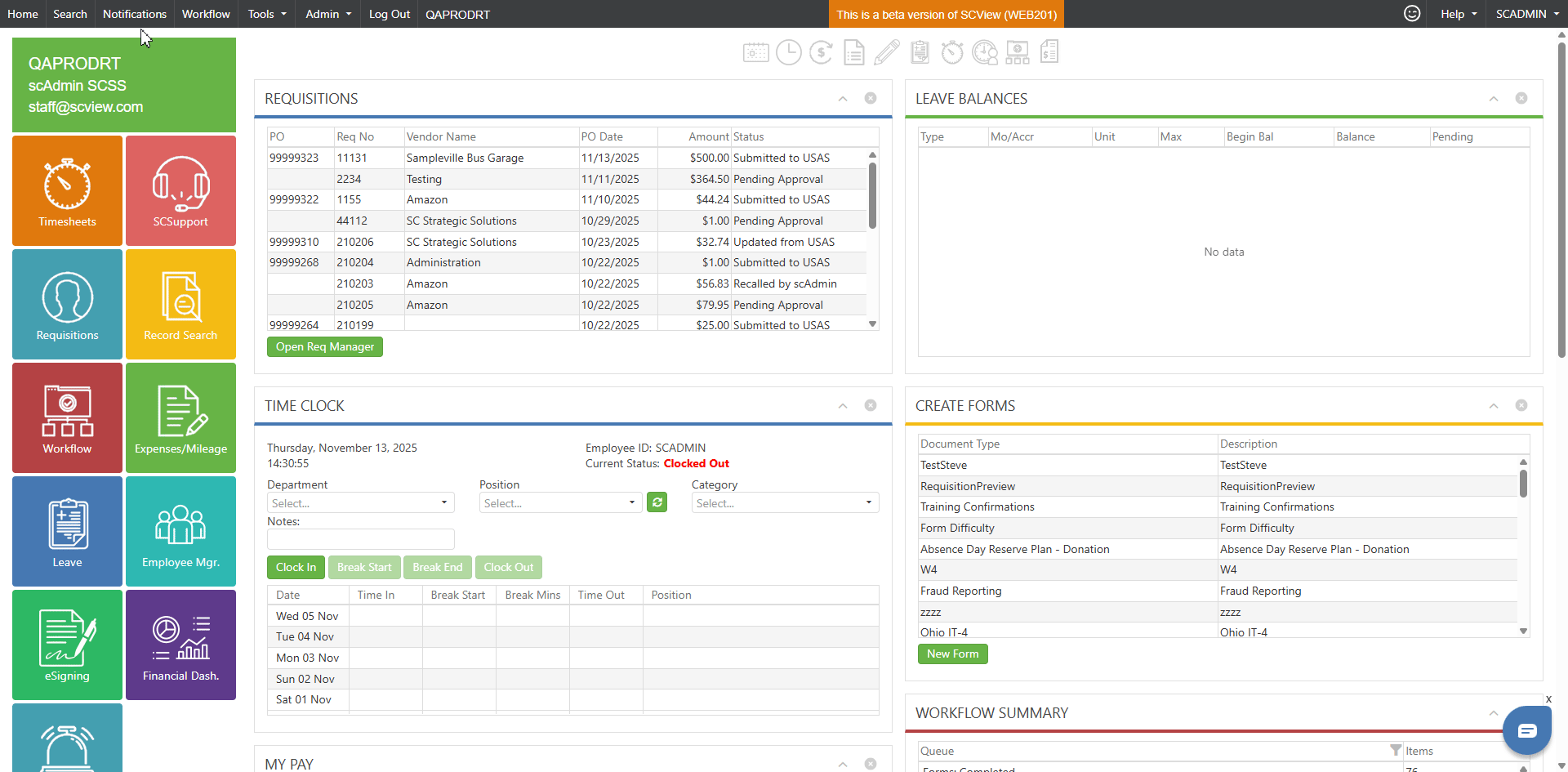This screenshot has width=1568, height=772.
Task: Click the calendar icon in top toolbar
Action: [756, 52]
